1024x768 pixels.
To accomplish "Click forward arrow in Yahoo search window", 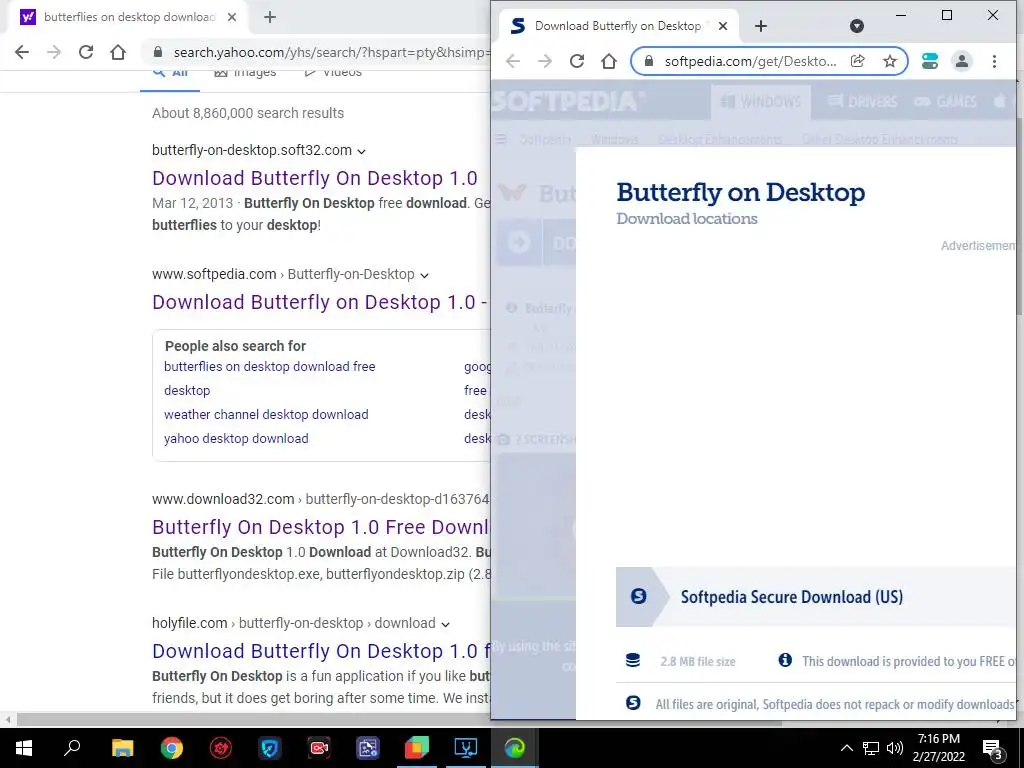I will tap(54, 52).
